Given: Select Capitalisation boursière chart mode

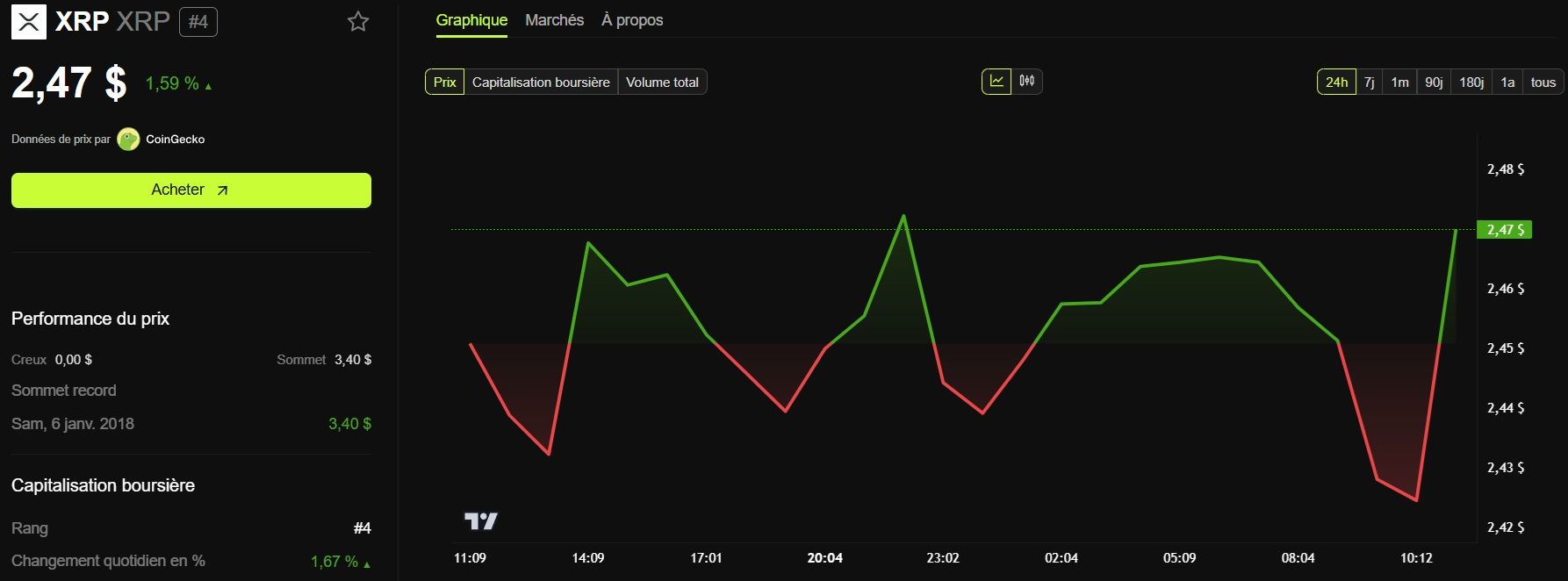Looking at the screenshot, I should pyautogui.click(x=541, y=82).
